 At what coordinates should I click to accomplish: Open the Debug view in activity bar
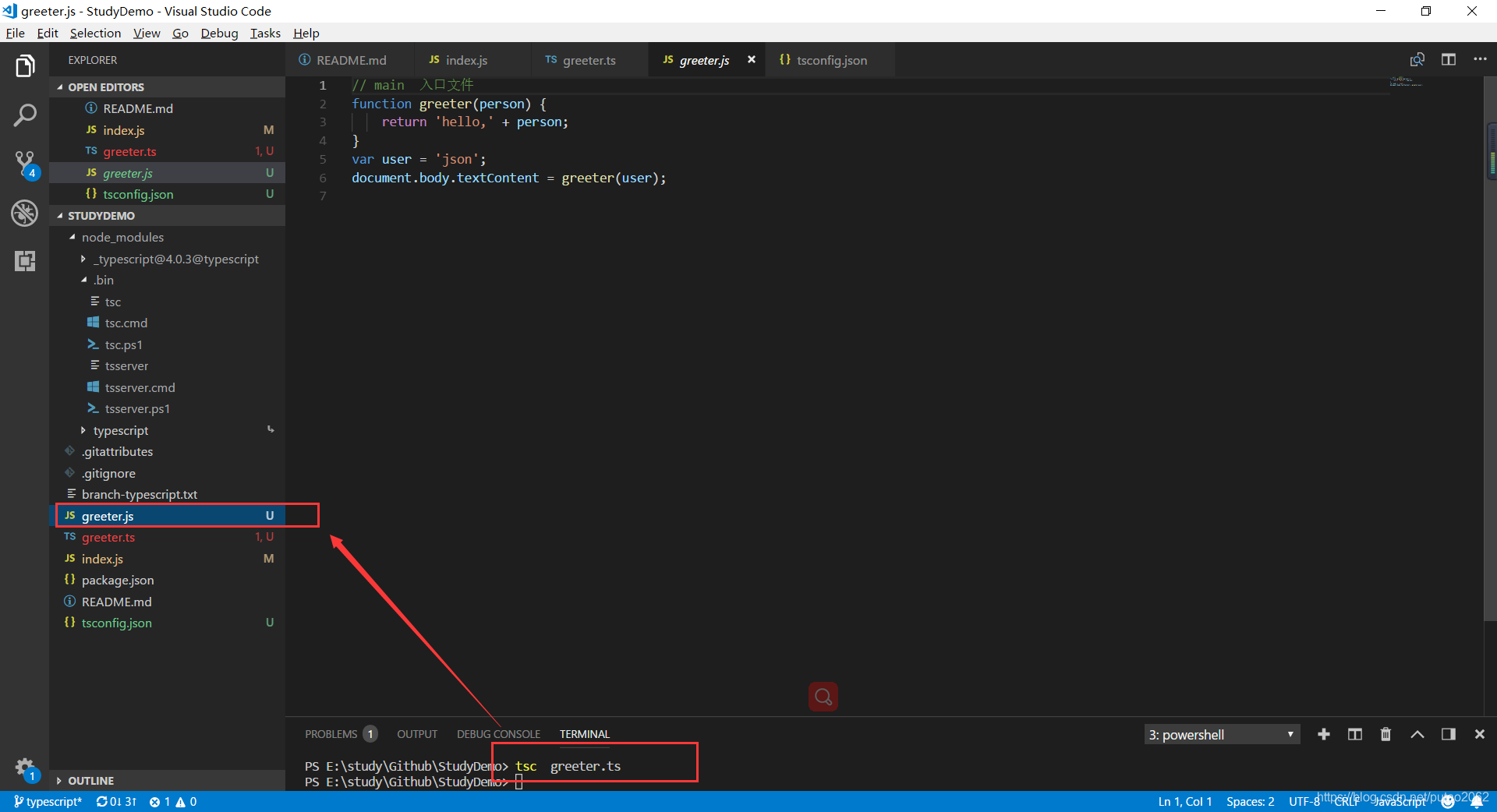pos(25,213)
